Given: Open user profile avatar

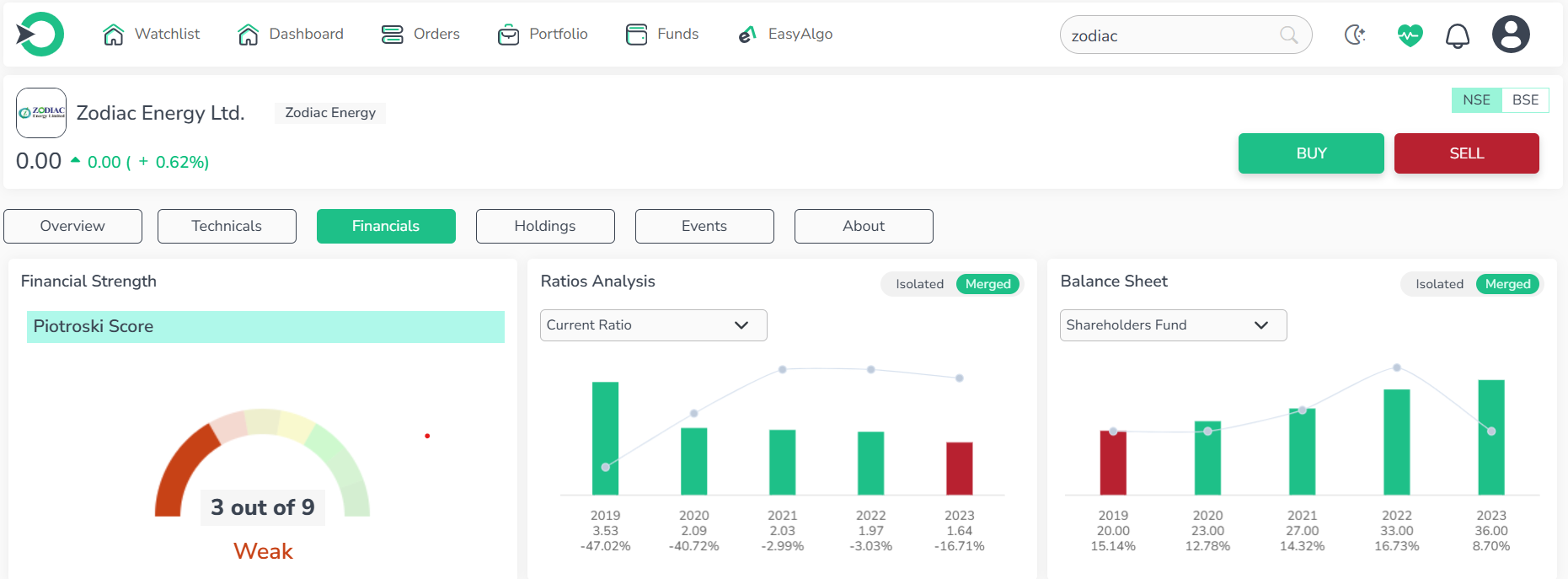Looking at the screenshot, I should coord(1511,35).
